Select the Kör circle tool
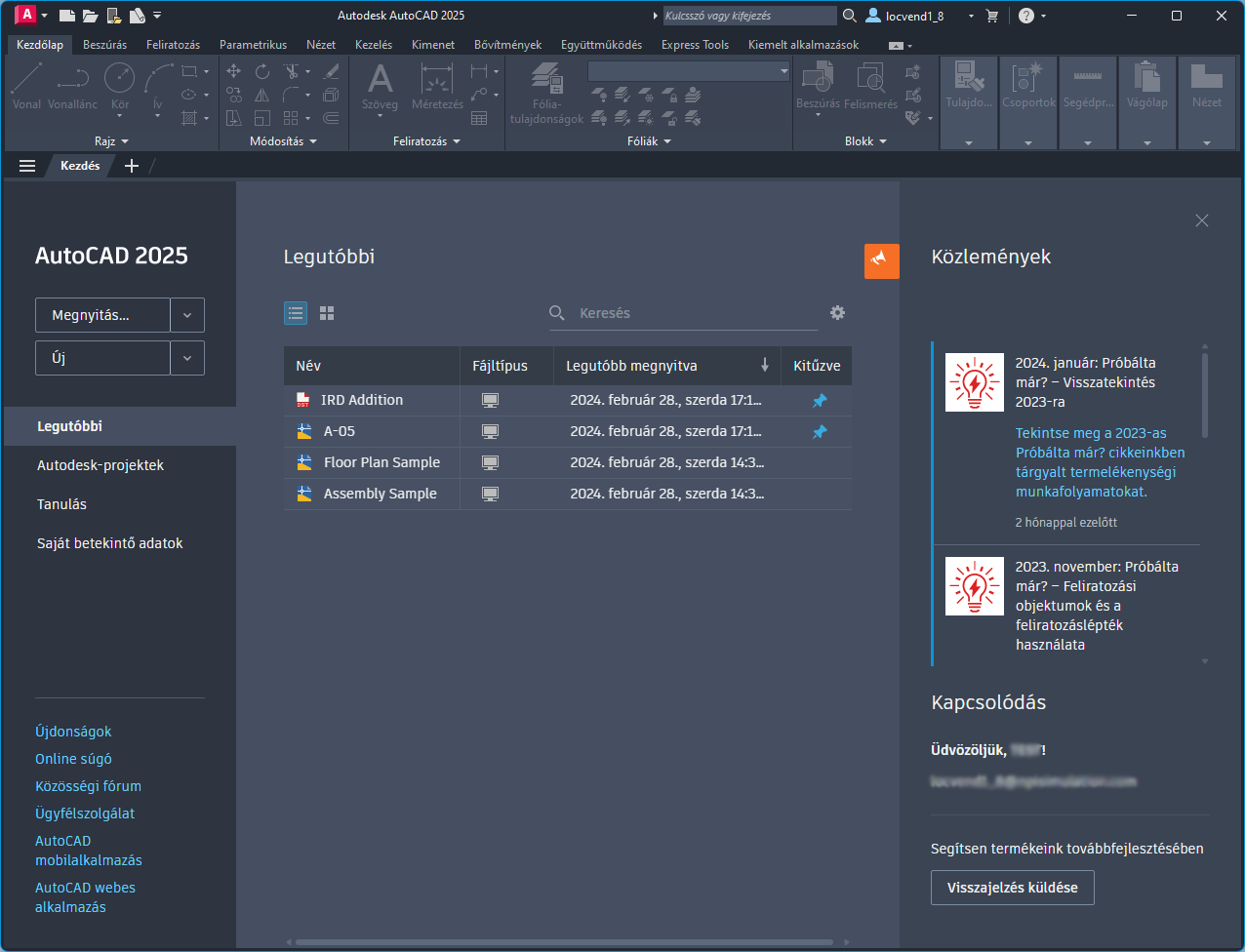 click(x=120, y=86)
